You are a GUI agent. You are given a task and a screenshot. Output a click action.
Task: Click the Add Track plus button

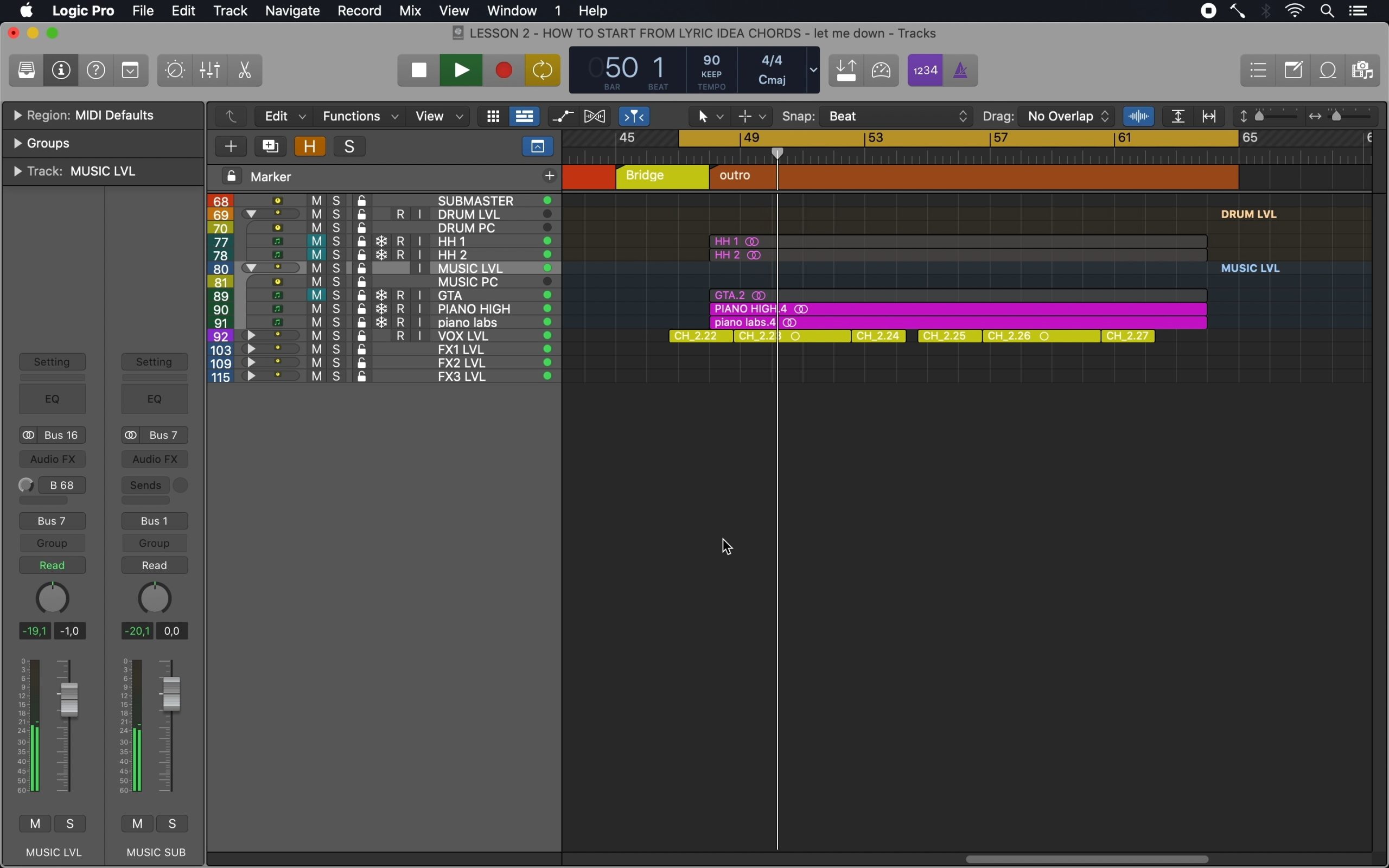tap(231, 146)
